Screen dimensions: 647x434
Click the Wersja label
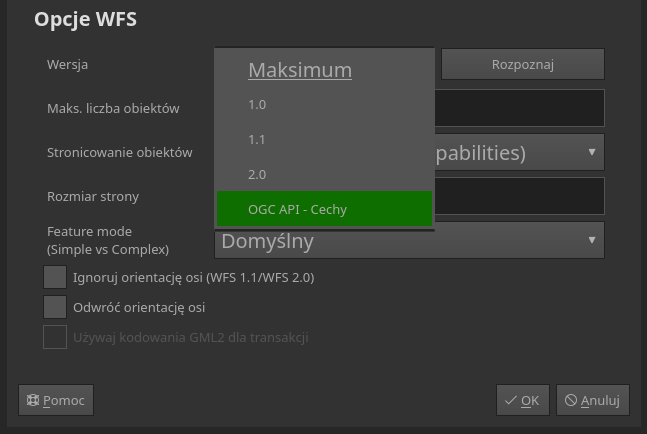67,64
